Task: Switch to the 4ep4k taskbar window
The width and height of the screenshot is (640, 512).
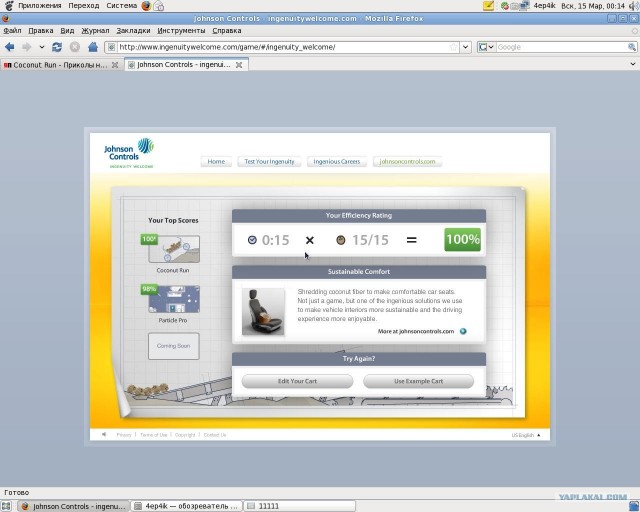Action: pos(187,506)
